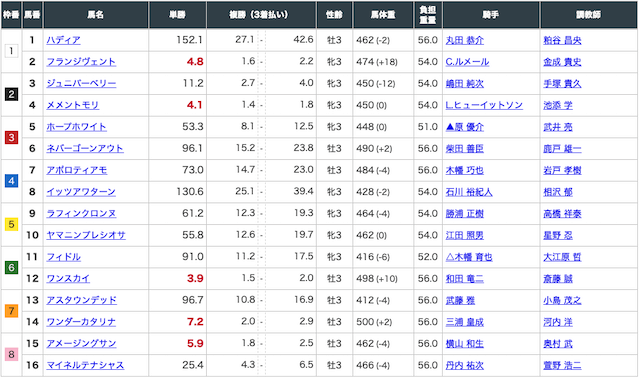Open jockey 勝浦 正樹 profile
Screen dimensions: 640x378
pos(464,213)
